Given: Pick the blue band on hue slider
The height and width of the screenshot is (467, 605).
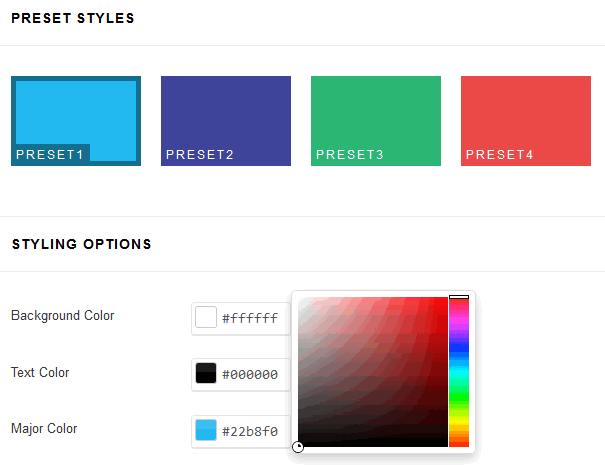Looking at the screenshot, I should (459, 347).
